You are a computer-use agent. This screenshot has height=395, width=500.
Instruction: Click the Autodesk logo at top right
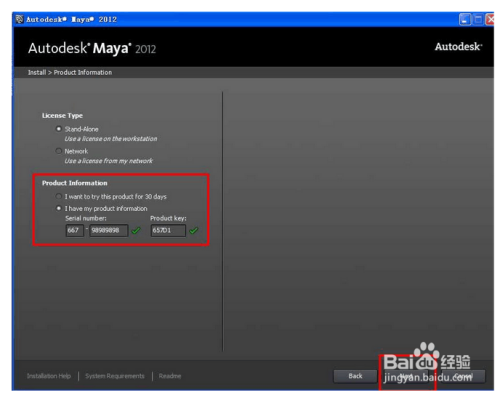(458, 47)
